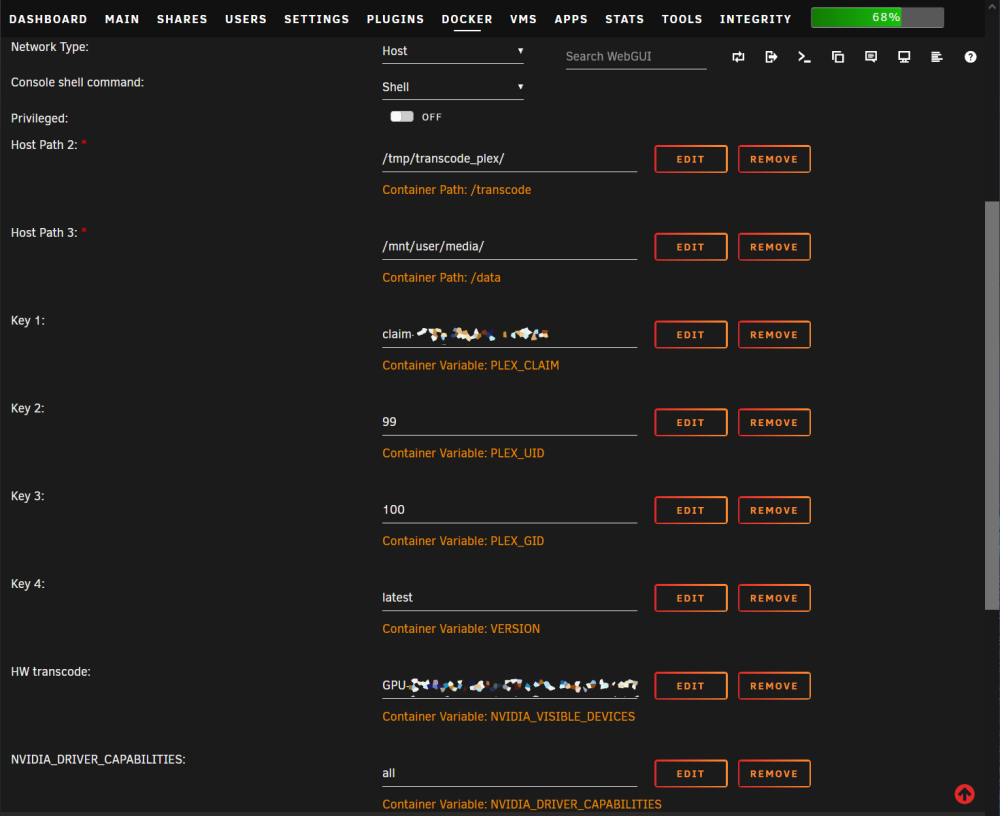Click 'Container Variable: PLEX_UID' text
This screenshot has height=816, width=1000.
pos(463,454)
